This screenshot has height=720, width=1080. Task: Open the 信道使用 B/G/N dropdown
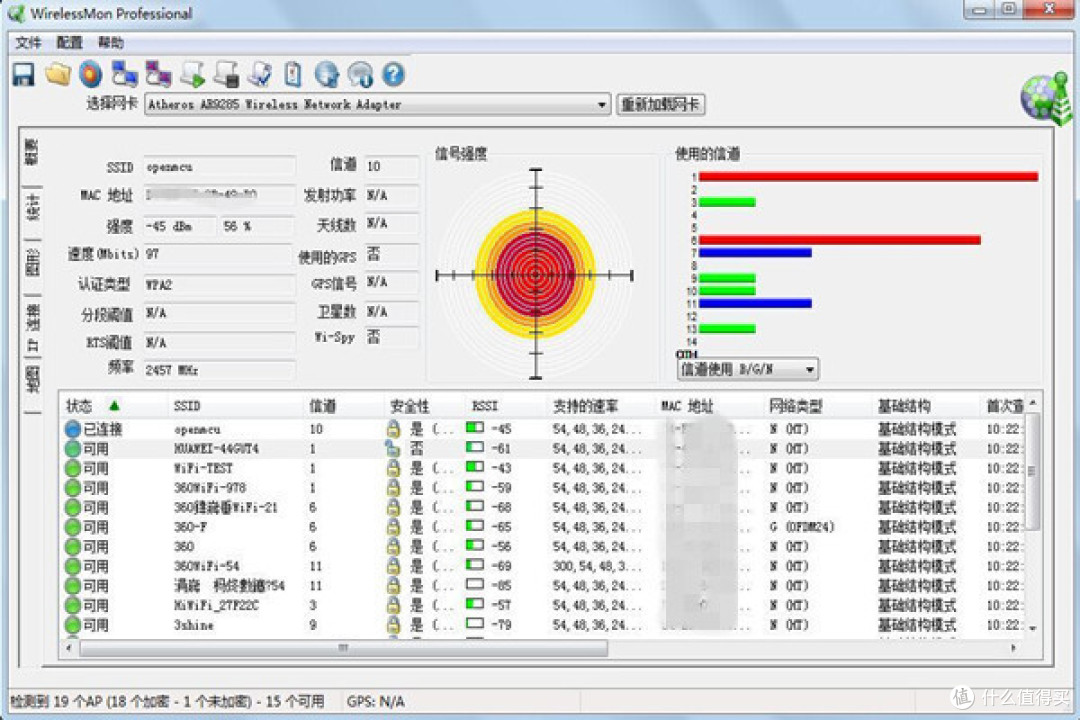(x=810, y=370)
